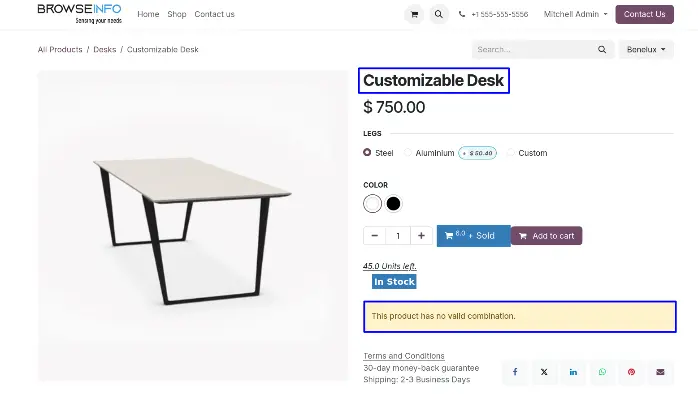The height and width of the screenshot is (394, 698).
Task: Share product by email icon
Action: [660, 372]
